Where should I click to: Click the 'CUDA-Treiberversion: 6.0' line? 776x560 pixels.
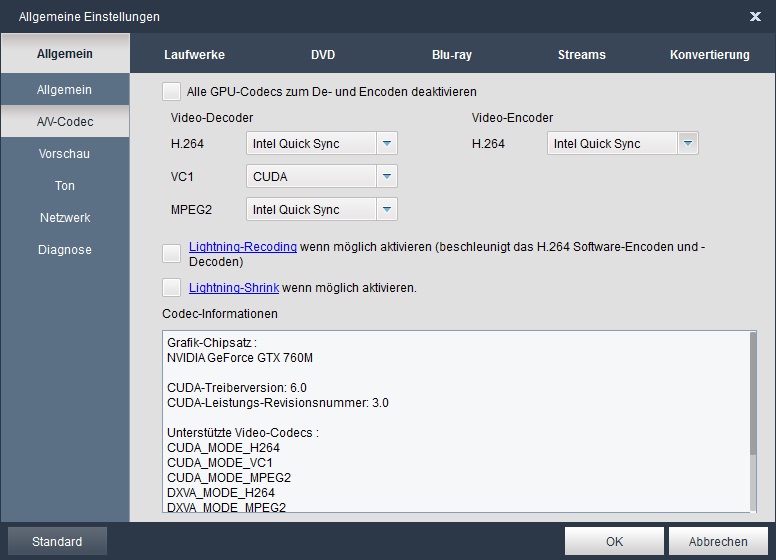[x=237, y=387]
